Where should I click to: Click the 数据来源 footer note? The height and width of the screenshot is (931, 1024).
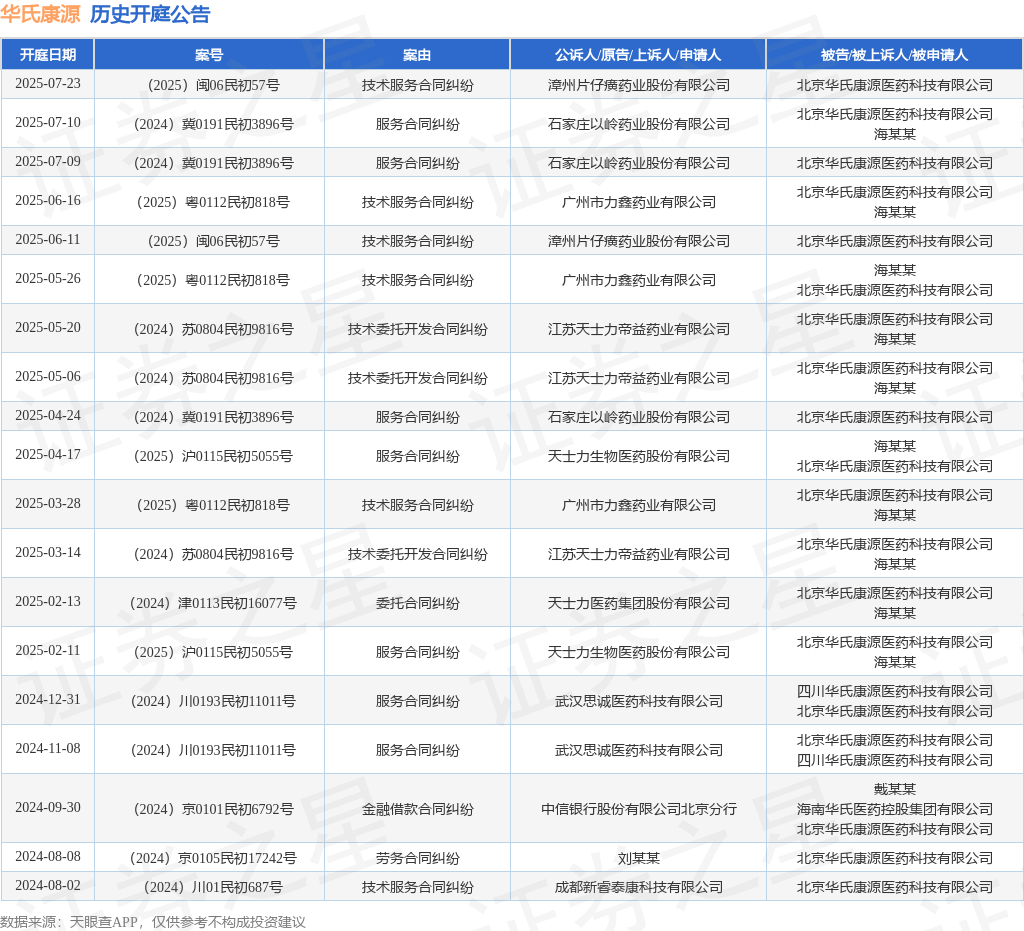(153, 922)
